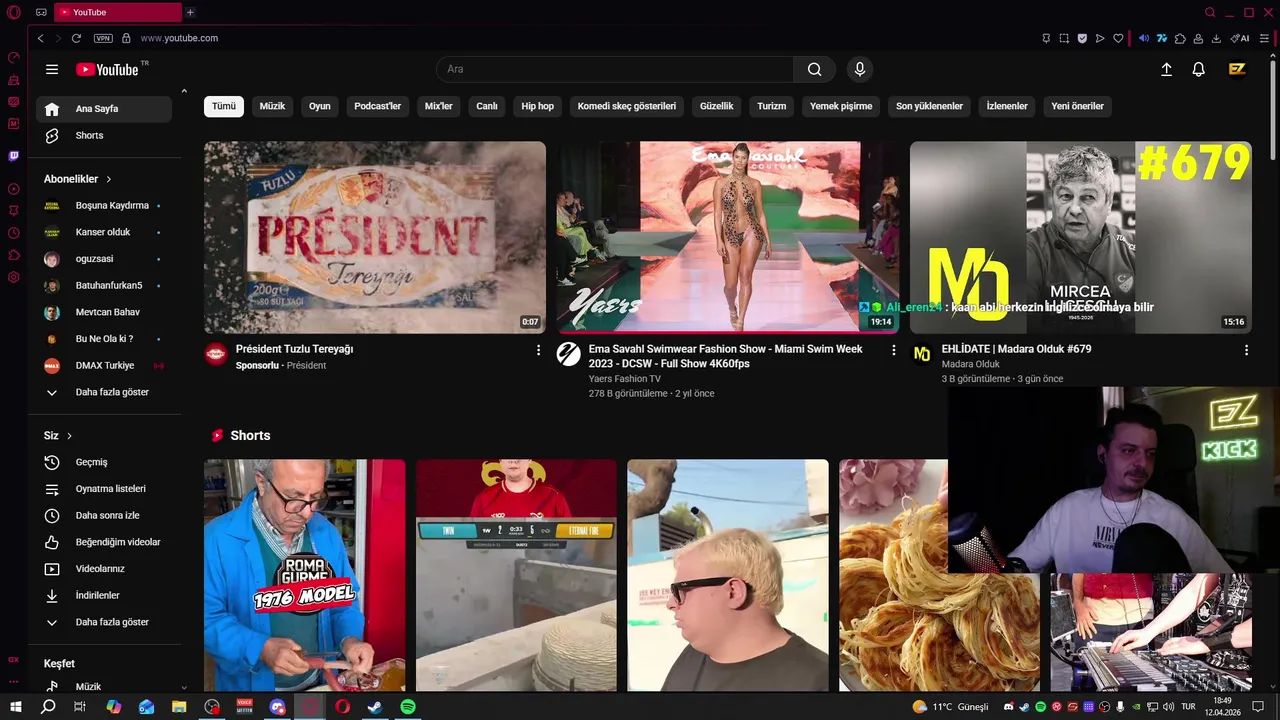Open Twitch in the Opera sidebar
The height and width of the screenshot is (720, 1280).
click(14, 156)
